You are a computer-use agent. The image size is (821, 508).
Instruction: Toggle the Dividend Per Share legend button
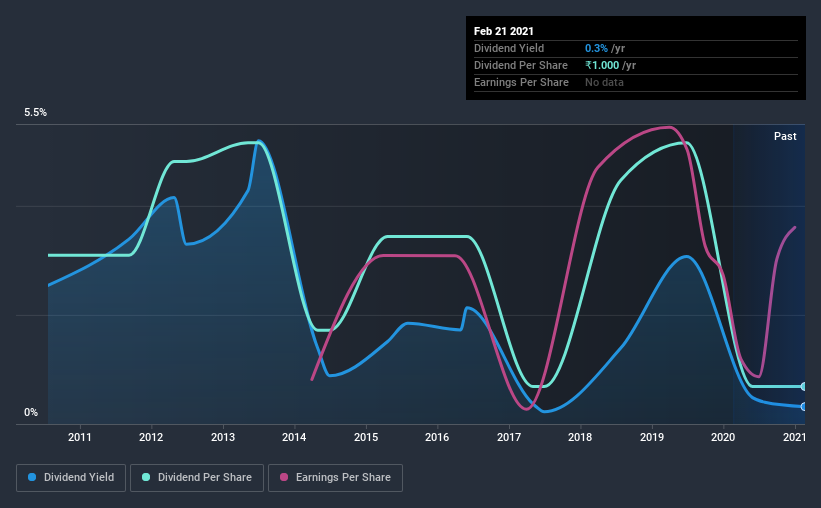(x=197, y=478)
